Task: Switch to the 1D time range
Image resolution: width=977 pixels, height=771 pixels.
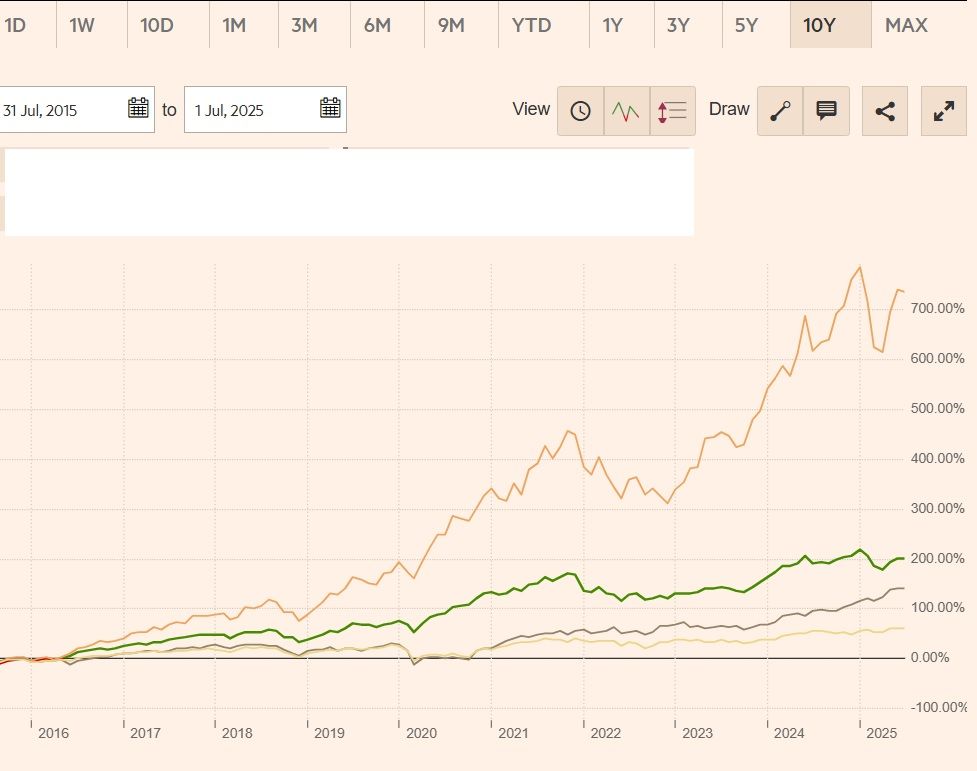Action: pyautogui.click(x=15, y=25)
